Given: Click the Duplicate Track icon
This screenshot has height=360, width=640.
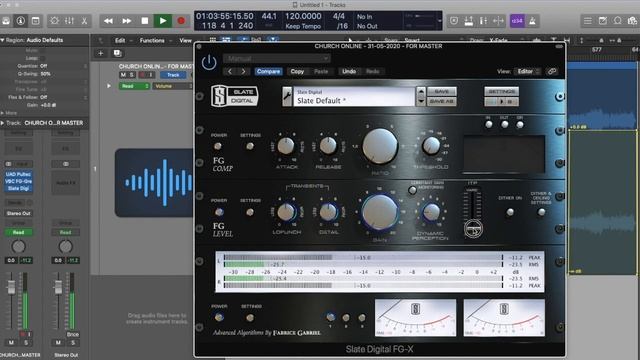Looking at the screenshot, I should [x=117, y=53].
